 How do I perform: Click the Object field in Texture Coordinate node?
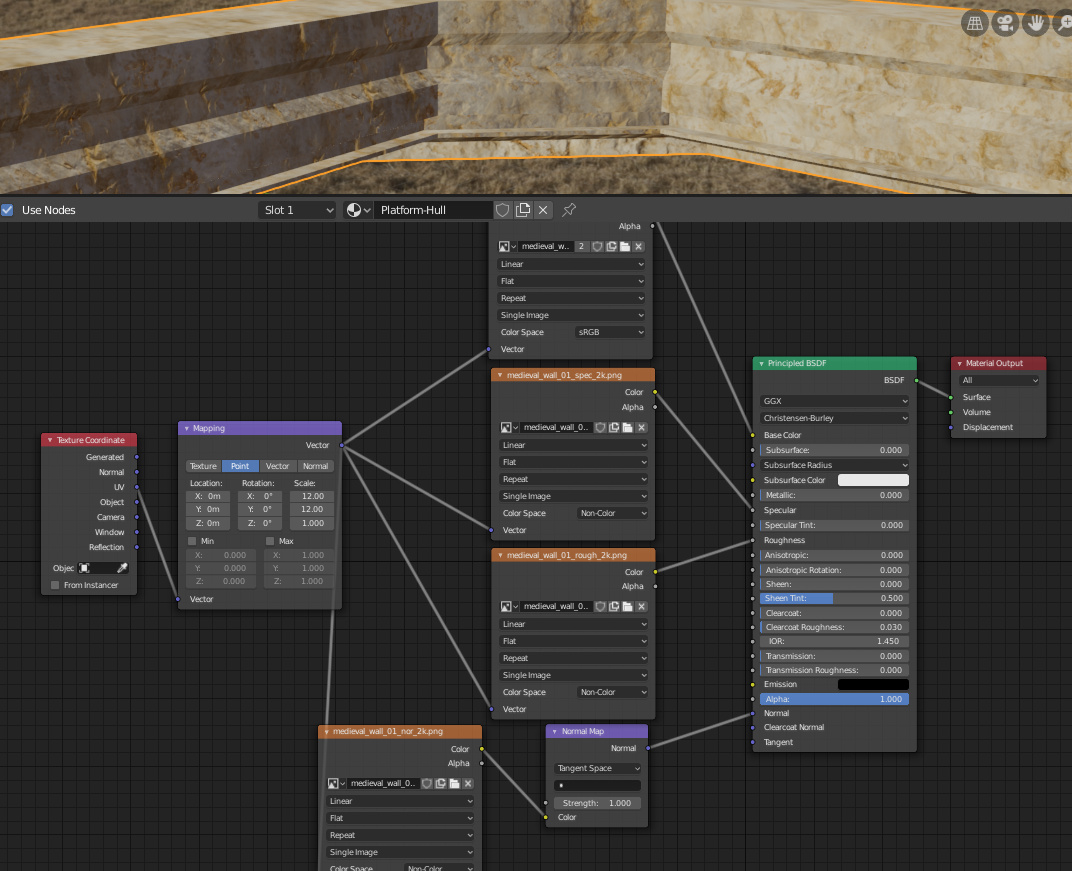point(96,568)
